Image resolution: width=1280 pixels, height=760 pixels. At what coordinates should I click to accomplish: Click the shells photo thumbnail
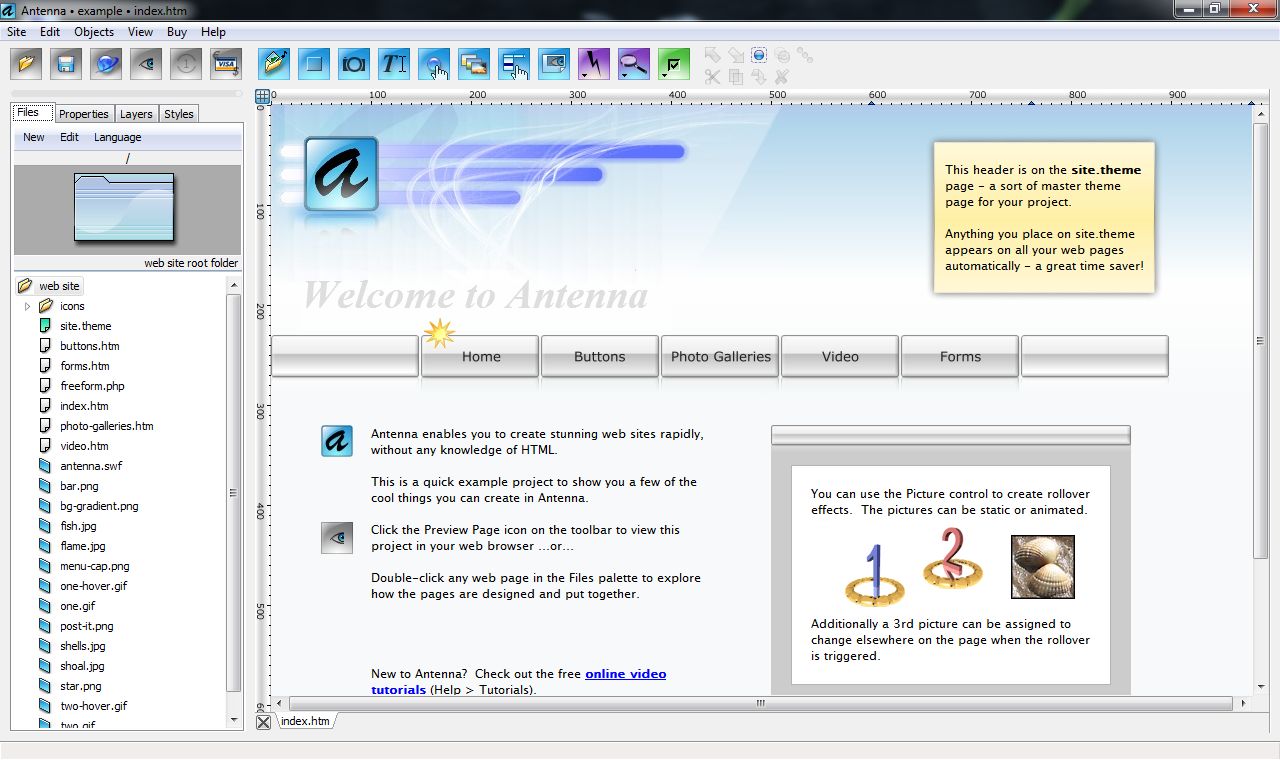coord(1043,567)
